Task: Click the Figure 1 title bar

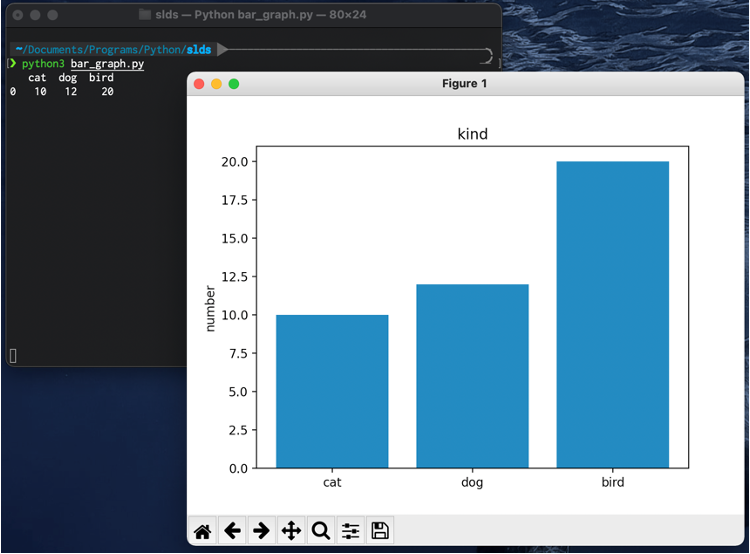Action: 464,84
